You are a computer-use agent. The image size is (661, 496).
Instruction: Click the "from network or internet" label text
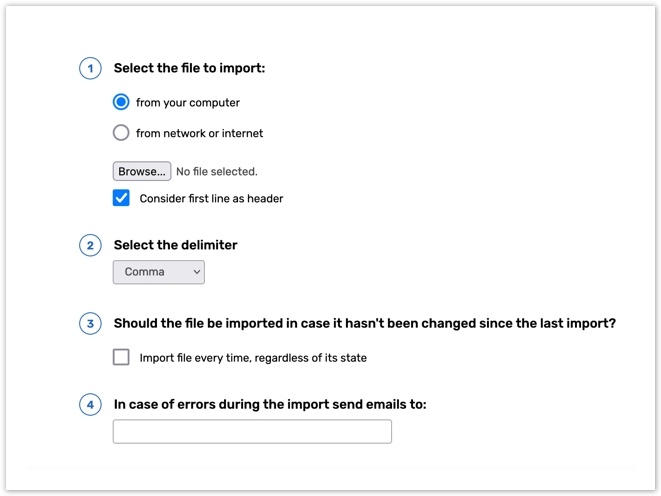point(200,134)
